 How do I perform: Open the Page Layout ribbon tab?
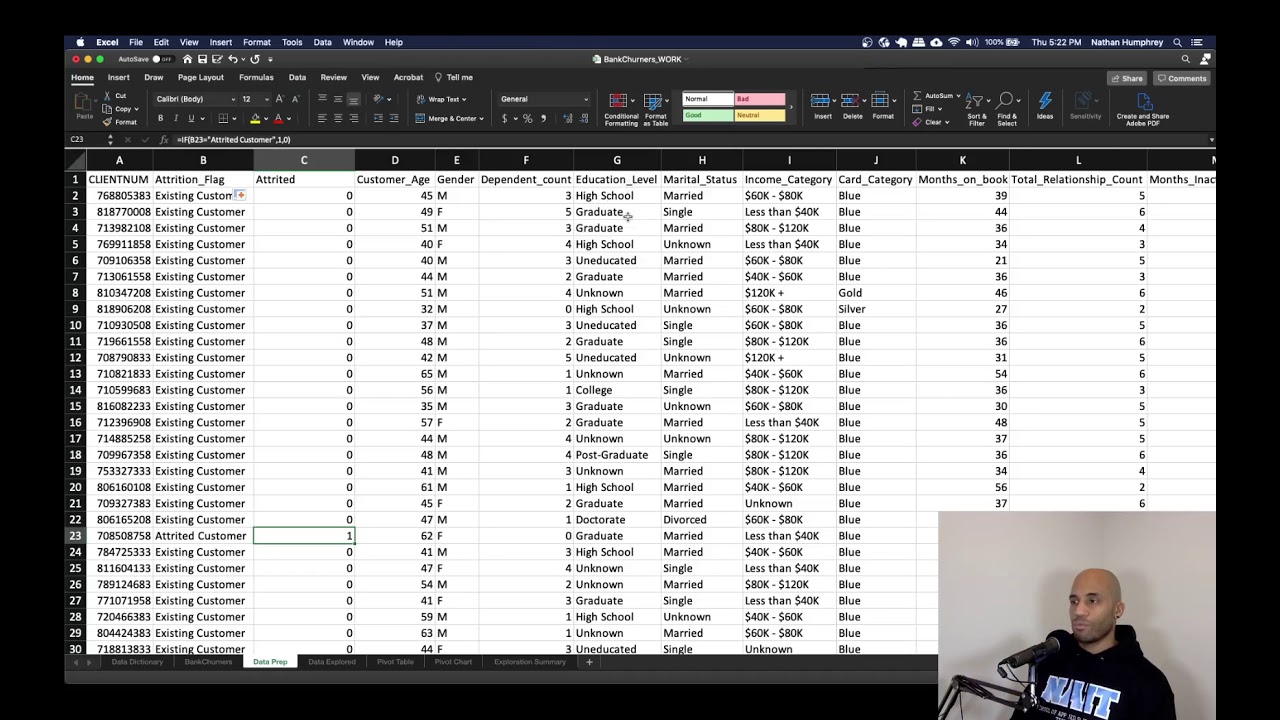coord(201,77)
